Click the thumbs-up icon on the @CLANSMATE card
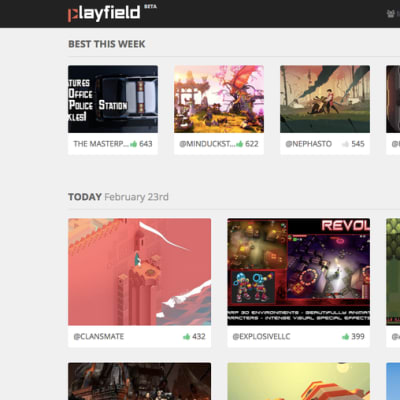The width and height of the screenshot is (400, 400). pyautogui.click(x=186, y=336)
